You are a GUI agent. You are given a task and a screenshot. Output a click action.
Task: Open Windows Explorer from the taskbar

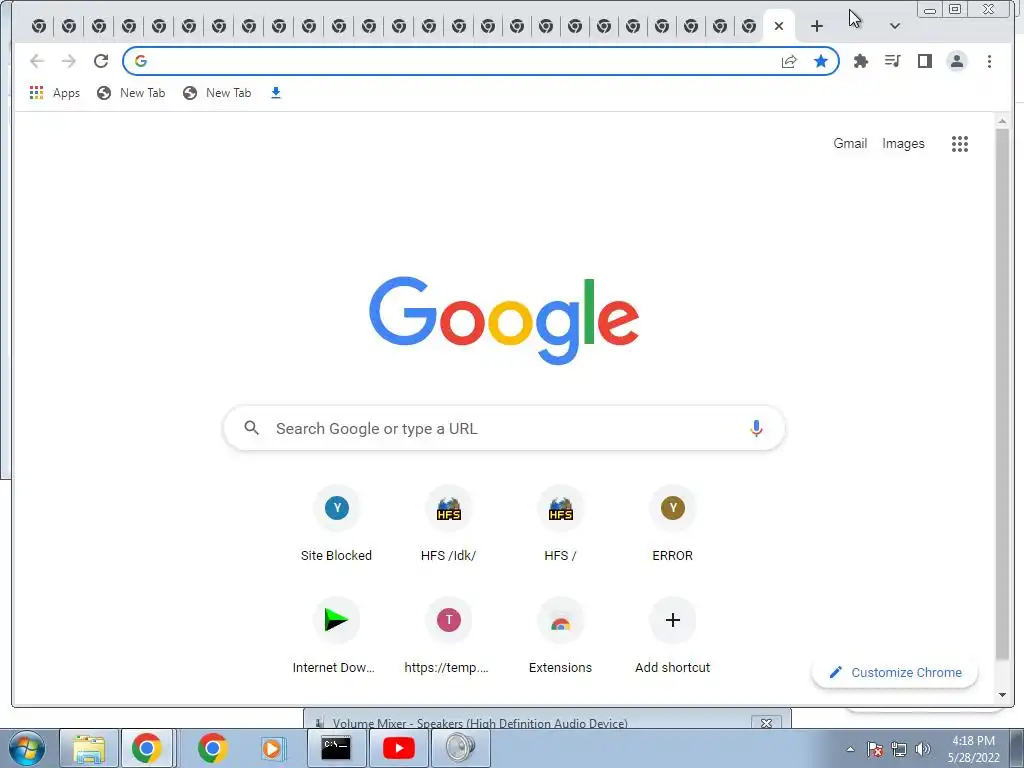click(x=89, y=748)
